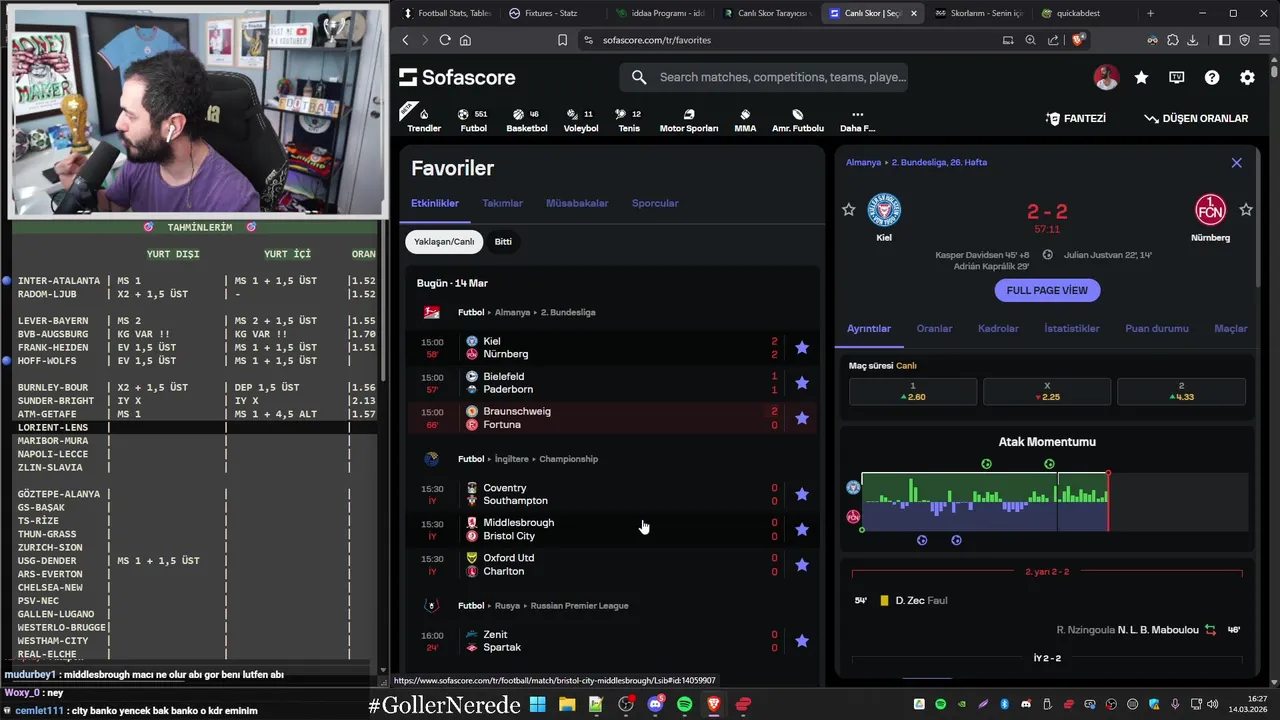1280x720 pixels.
Task: Click the FULL PAGE VIEW button
Action: 1047,290
